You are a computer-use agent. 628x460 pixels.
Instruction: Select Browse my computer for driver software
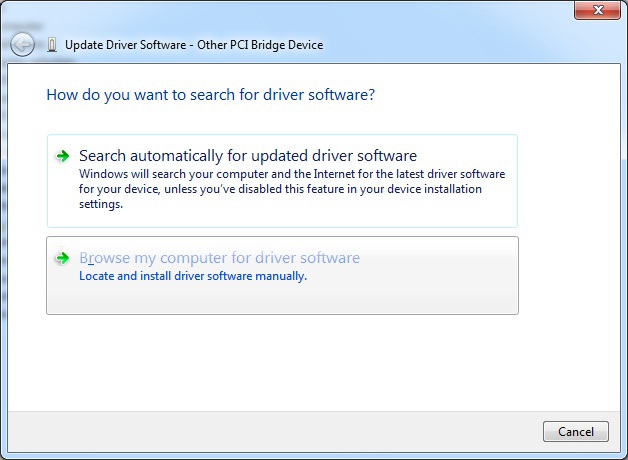[x=219, y=258]
